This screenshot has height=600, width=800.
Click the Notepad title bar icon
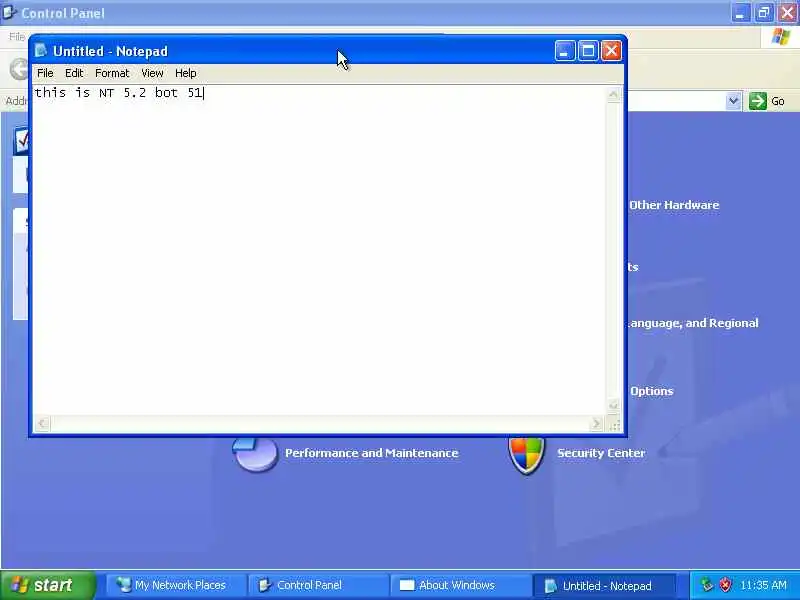[41, 51]
